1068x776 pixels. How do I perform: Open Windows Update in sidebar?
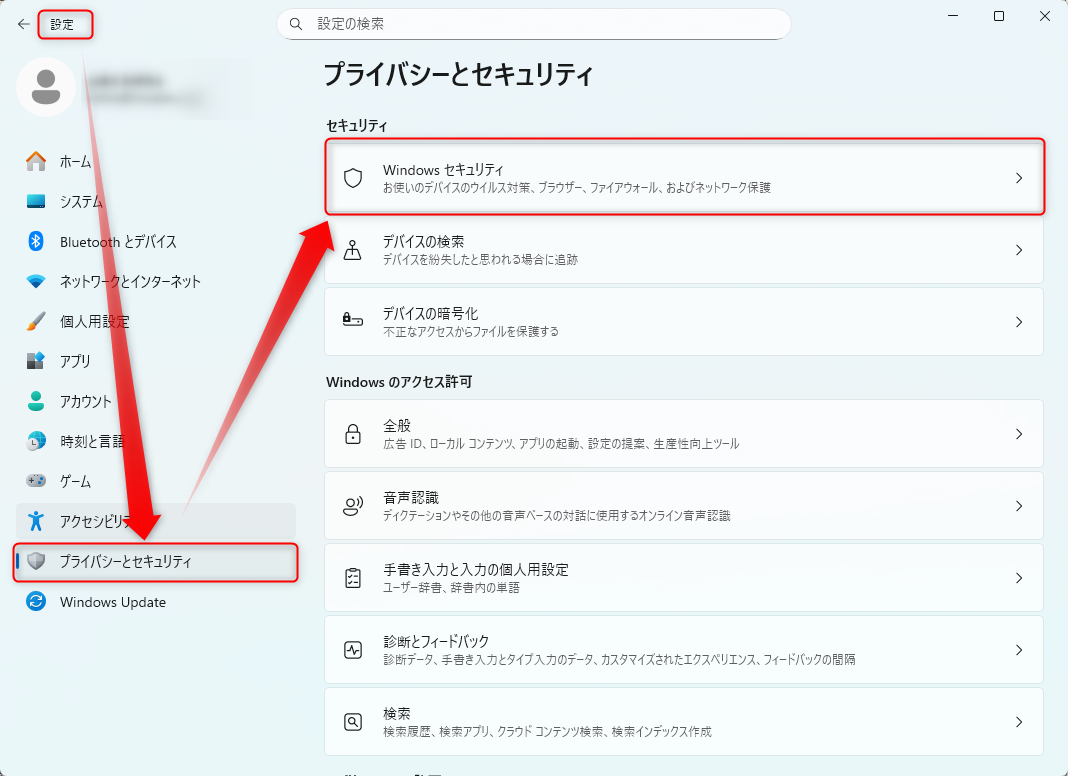155,602
